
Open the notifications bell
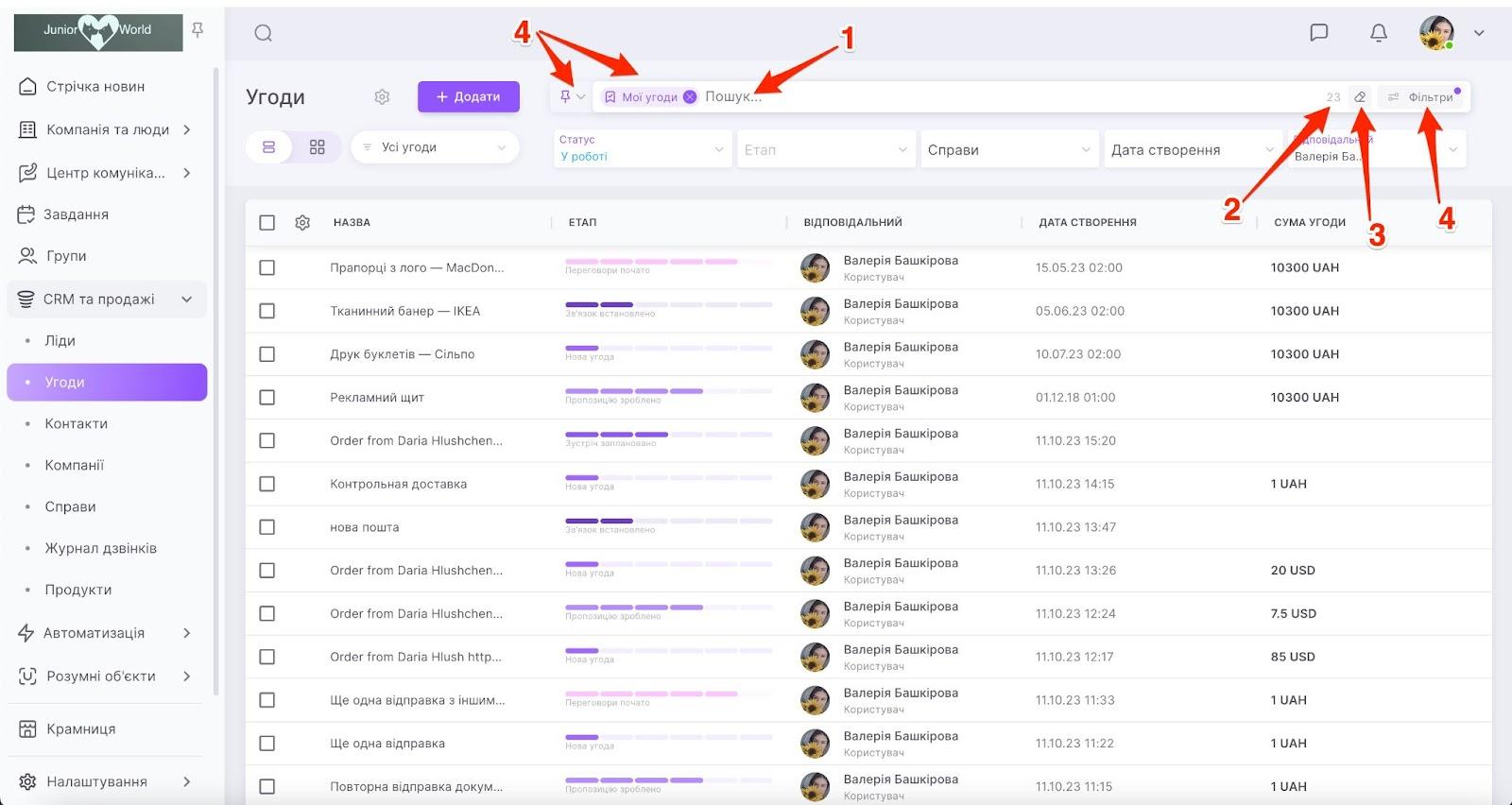click(x=1379, y=33)
